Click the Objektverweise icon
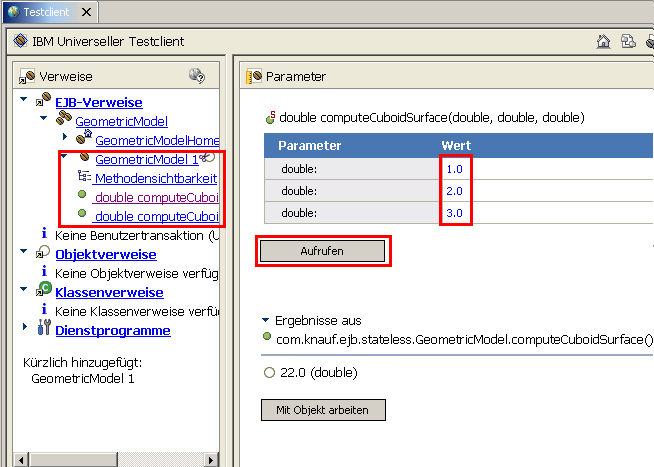The image size is (654, 467). click(43, 253)
